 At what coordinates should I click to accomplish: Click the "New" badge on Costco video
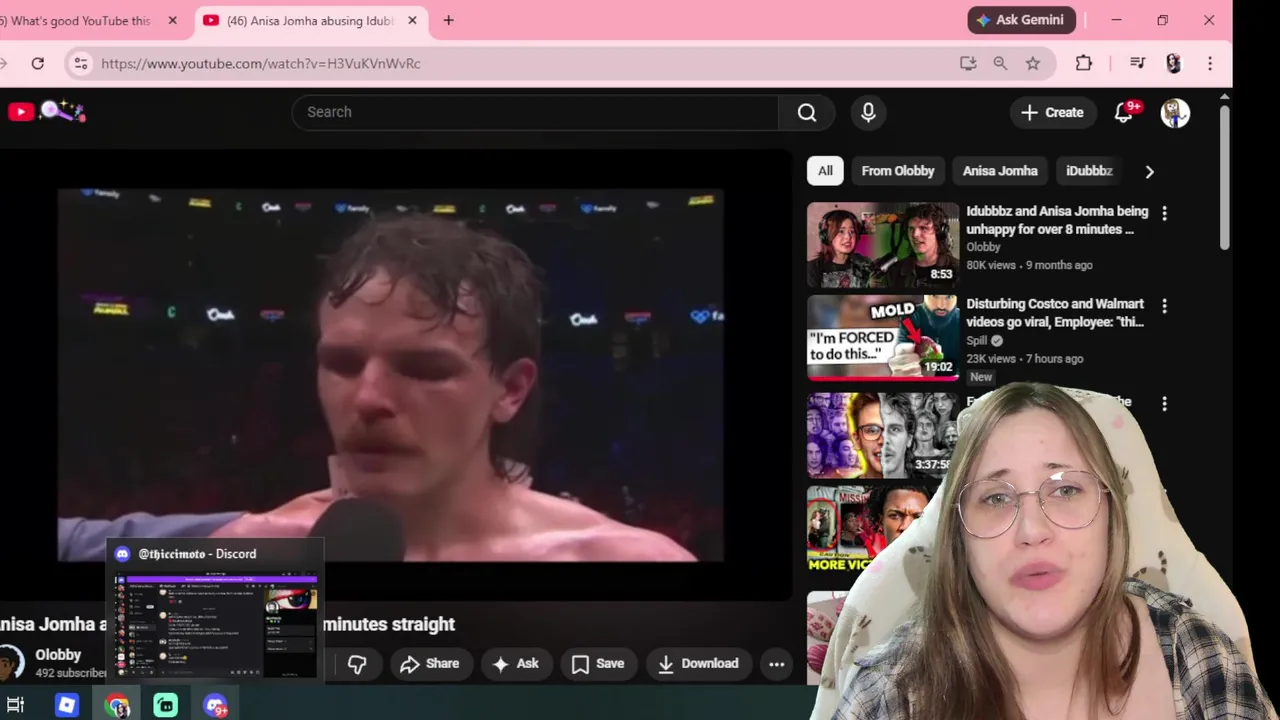(981, 377)
